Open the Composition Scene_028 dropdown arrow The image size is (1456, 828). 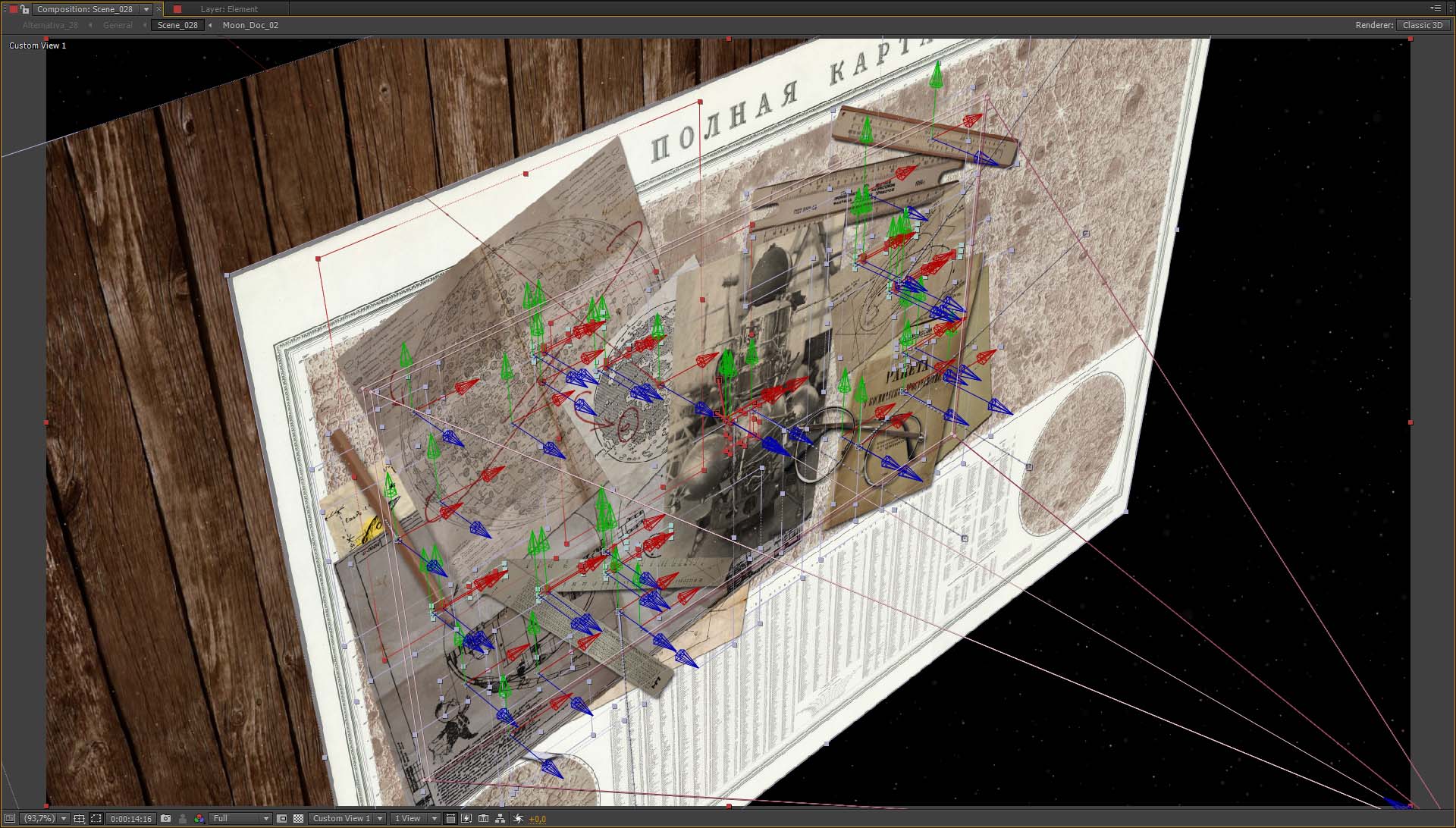146,9
